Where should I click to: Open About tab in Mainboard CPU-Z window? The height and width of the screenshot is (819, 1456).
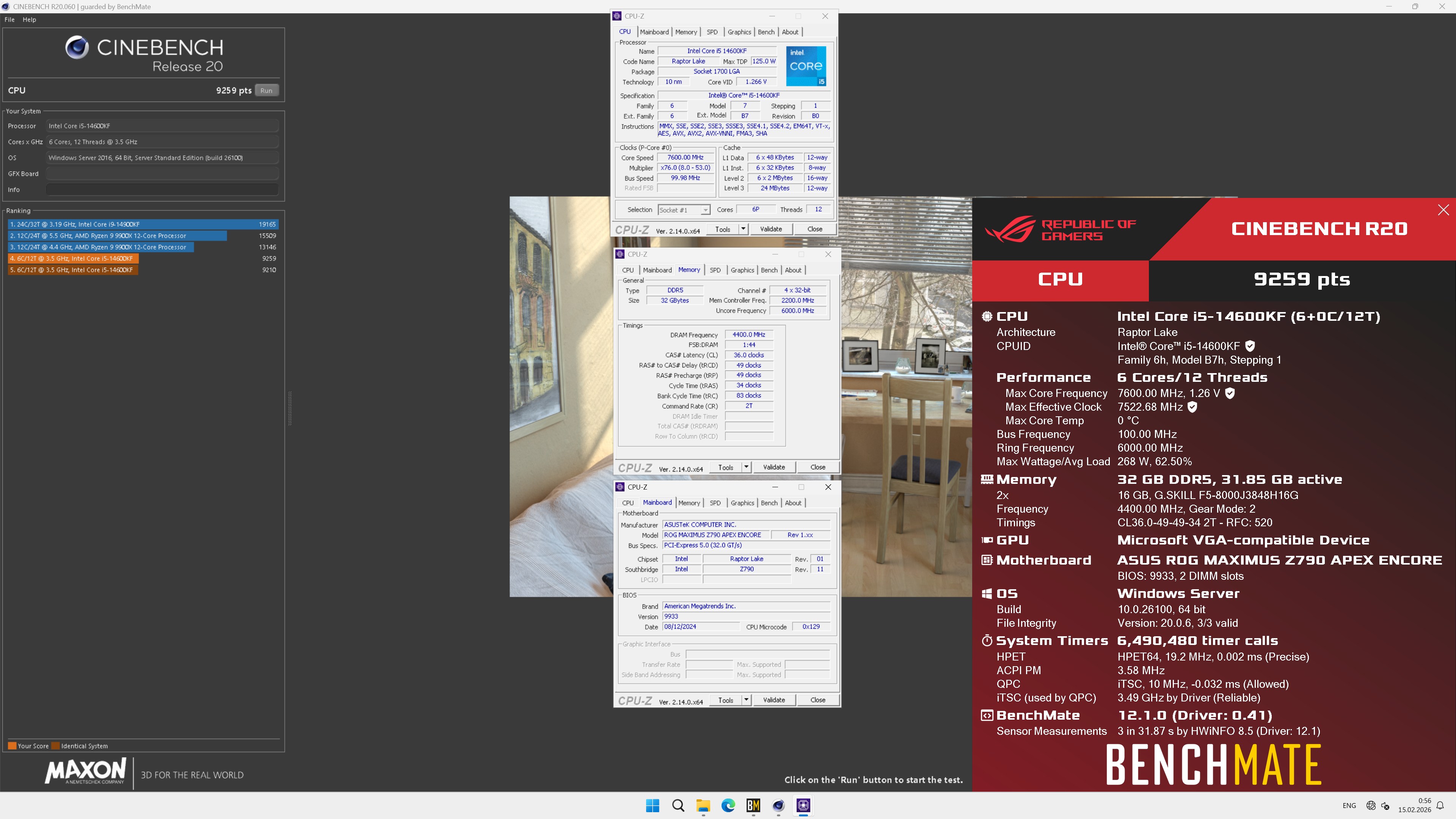[x=793, y=503]
